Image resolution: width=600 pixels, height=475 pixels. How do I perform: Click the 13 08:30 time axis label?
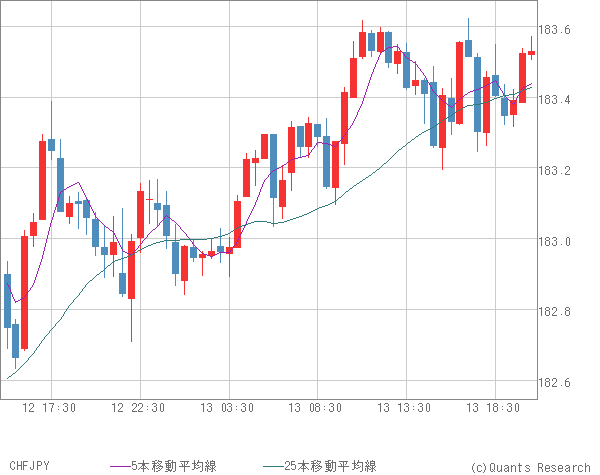(x=315, y=408)
